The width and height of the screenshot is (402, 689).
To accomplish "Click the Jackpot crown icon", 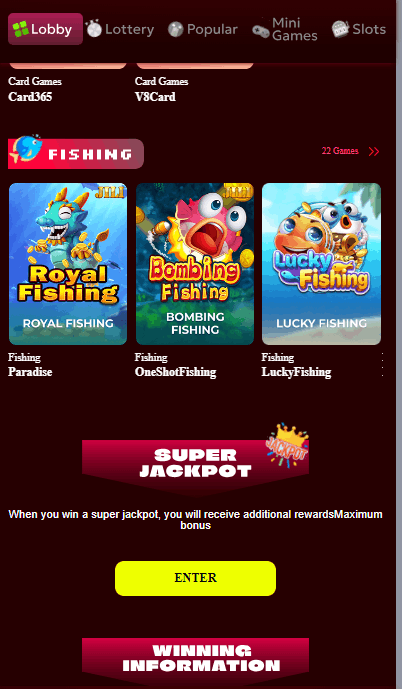I will 287,445.
